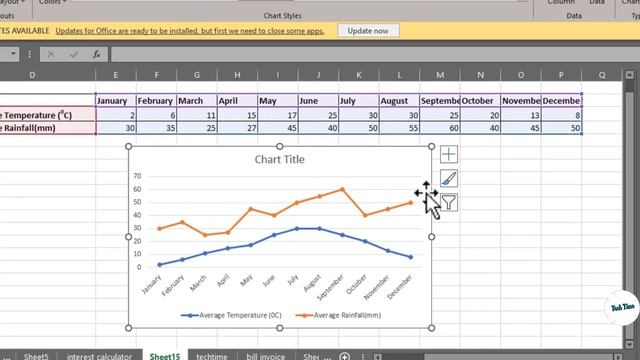Click the Rainfall(mm) row label cell

tap(48, 128)
